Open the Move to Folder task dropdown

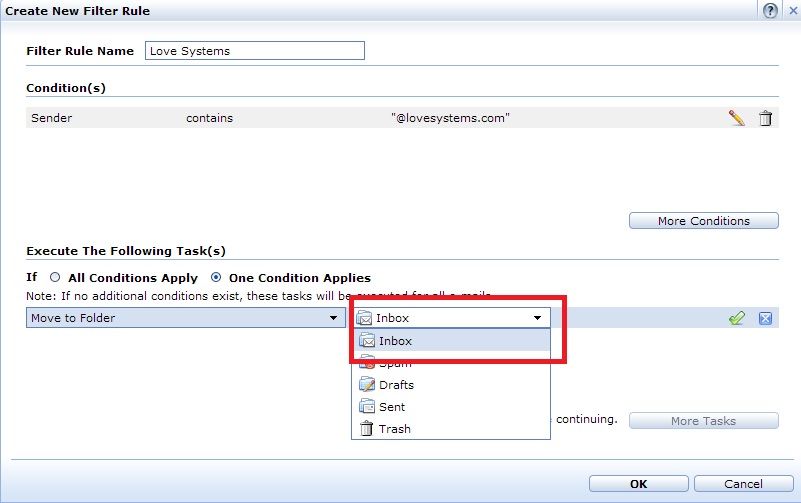click(x=186, y=318)
